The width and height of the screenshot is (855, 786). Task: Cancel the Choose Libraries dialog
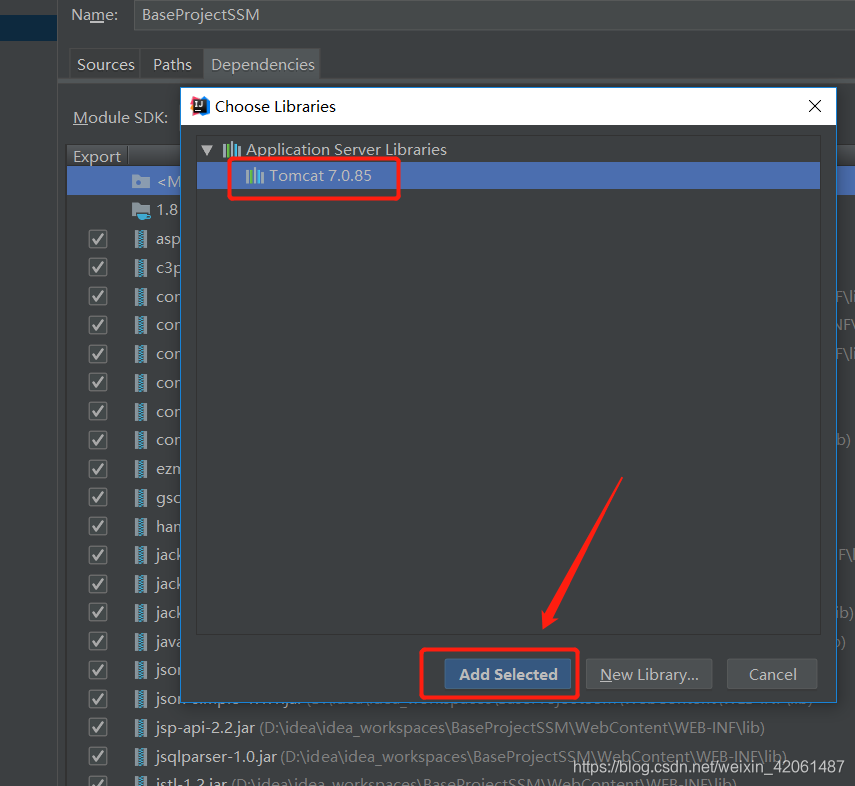click(772, 674)
